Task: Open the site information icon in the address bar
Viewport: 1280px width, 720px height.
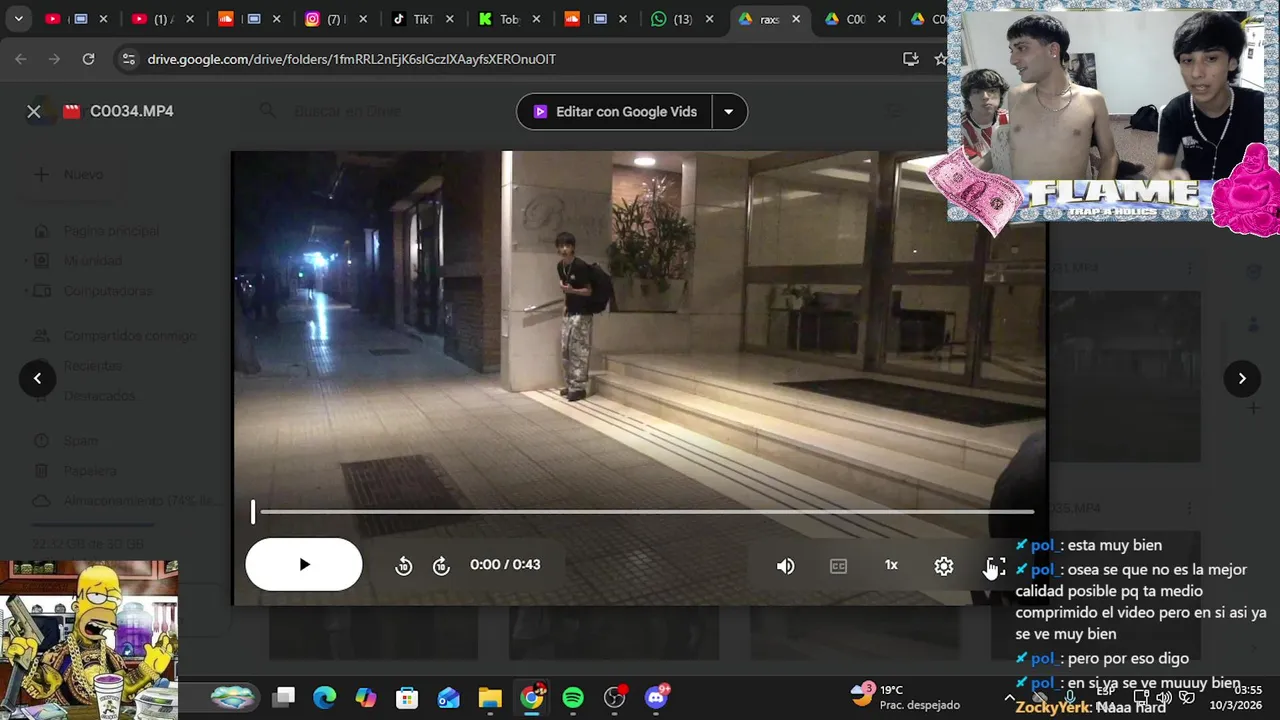Action: 128,59
